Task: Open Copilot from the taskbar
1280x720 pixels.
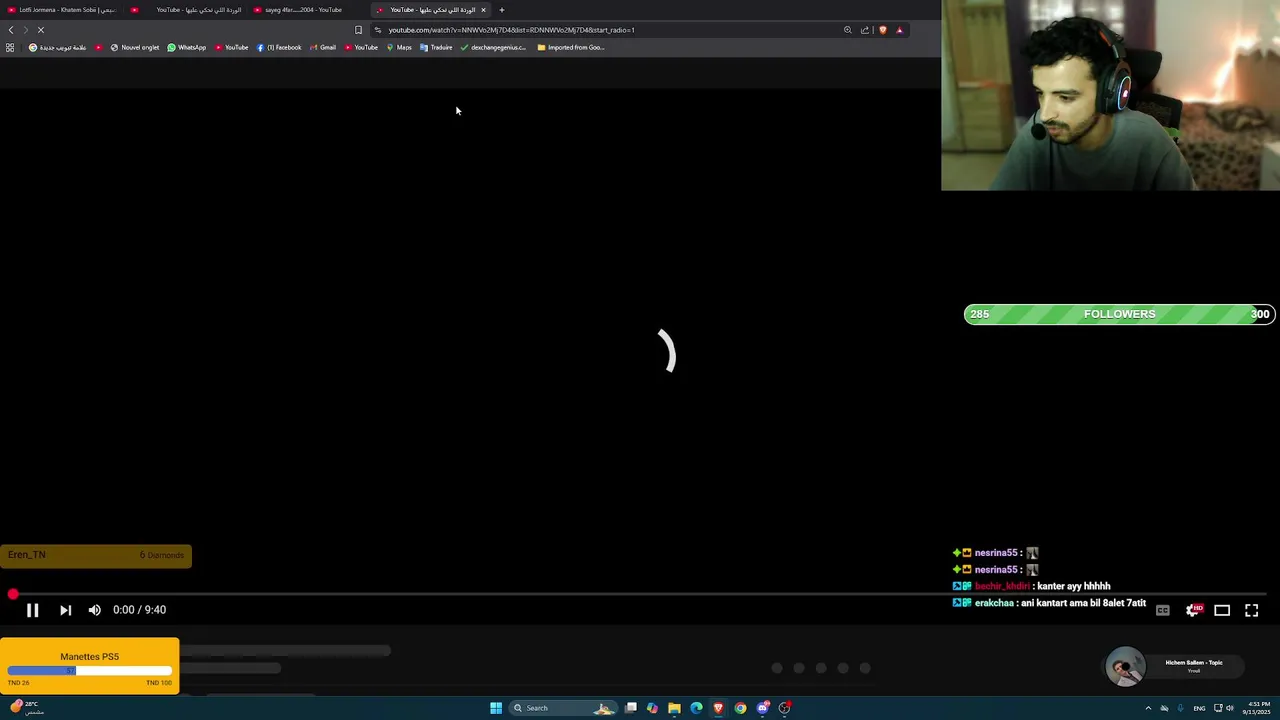Action: click(652, 708)
